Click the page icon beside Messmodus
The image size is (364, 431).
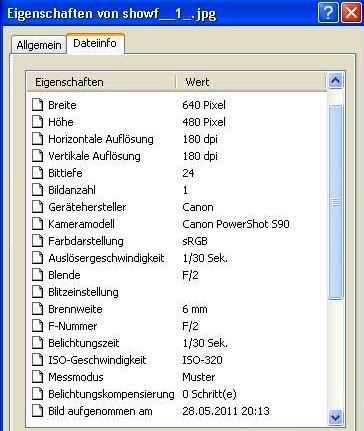[x=38, y=377]
